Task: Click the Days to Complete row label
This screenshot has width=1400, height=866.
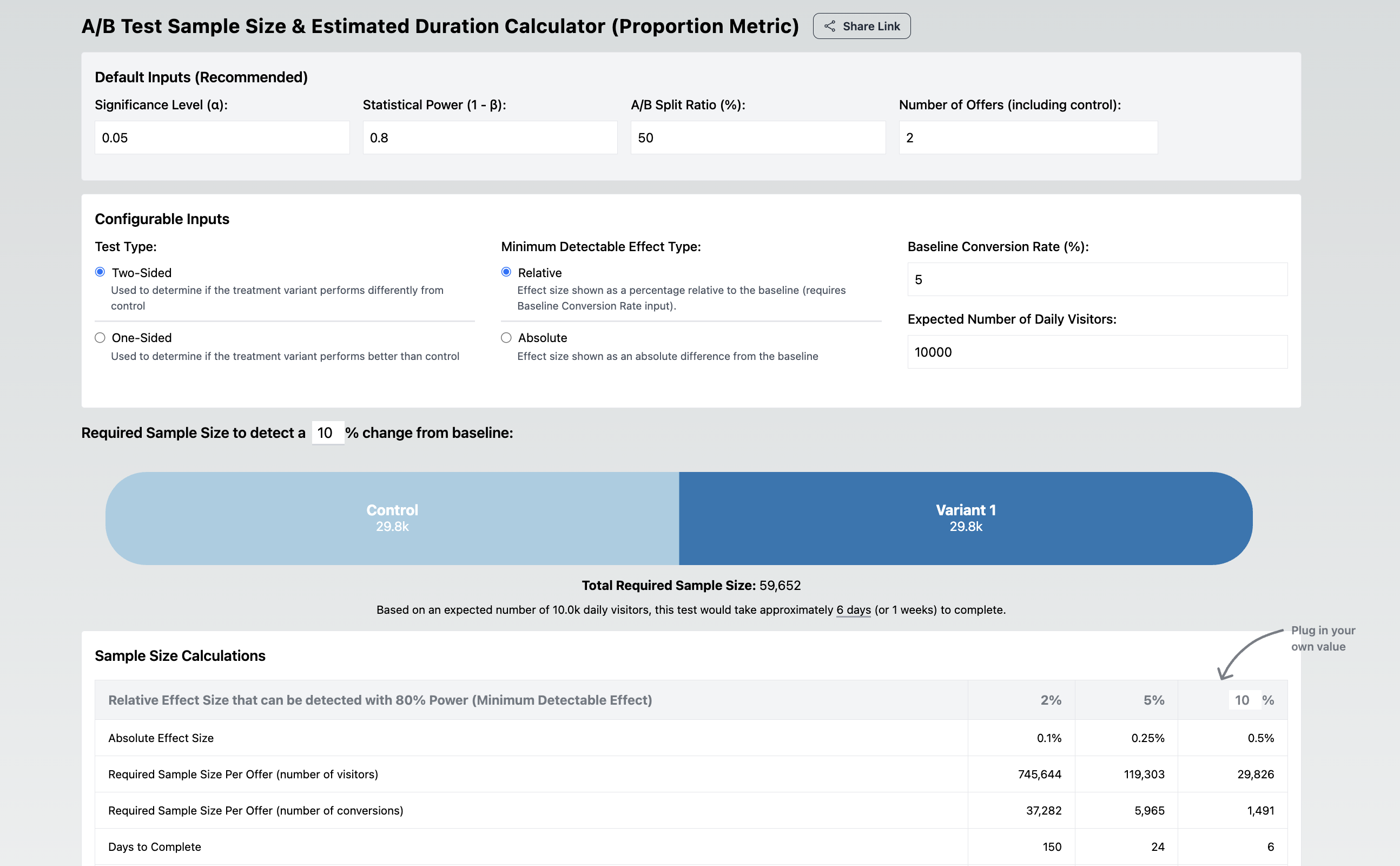Action: point(155,846)
